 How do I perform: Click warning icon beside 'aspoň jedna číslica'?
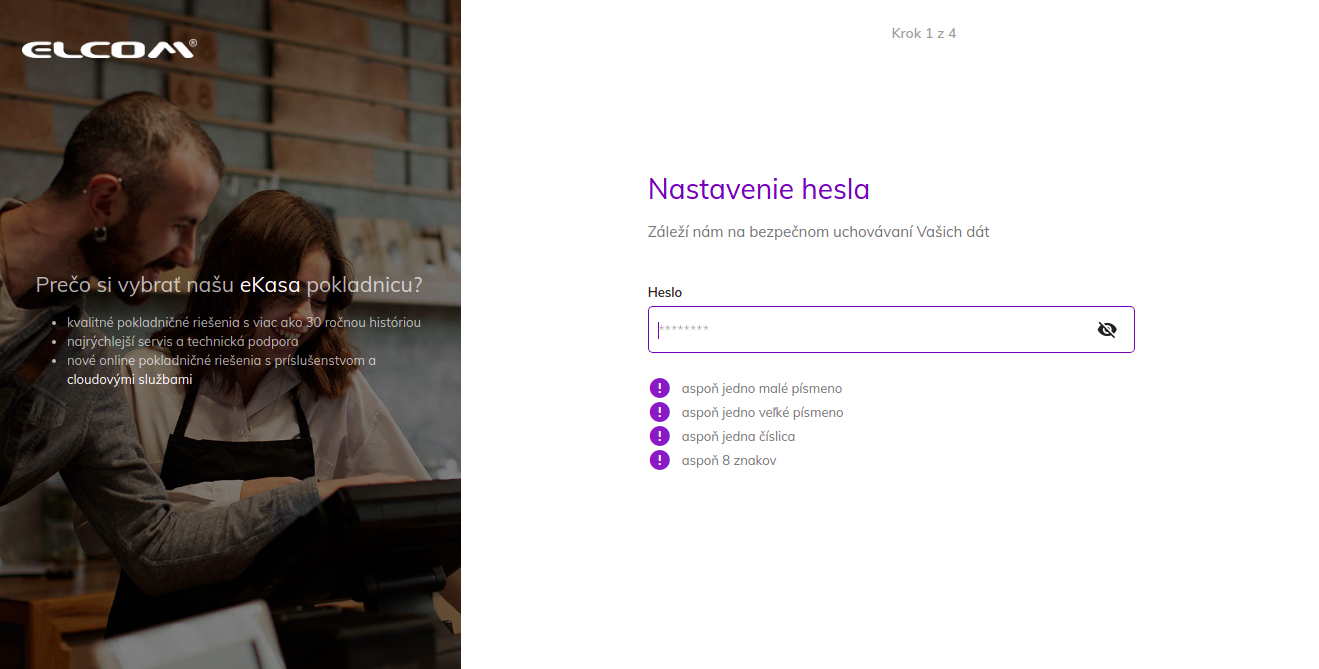tap(659, 436)
